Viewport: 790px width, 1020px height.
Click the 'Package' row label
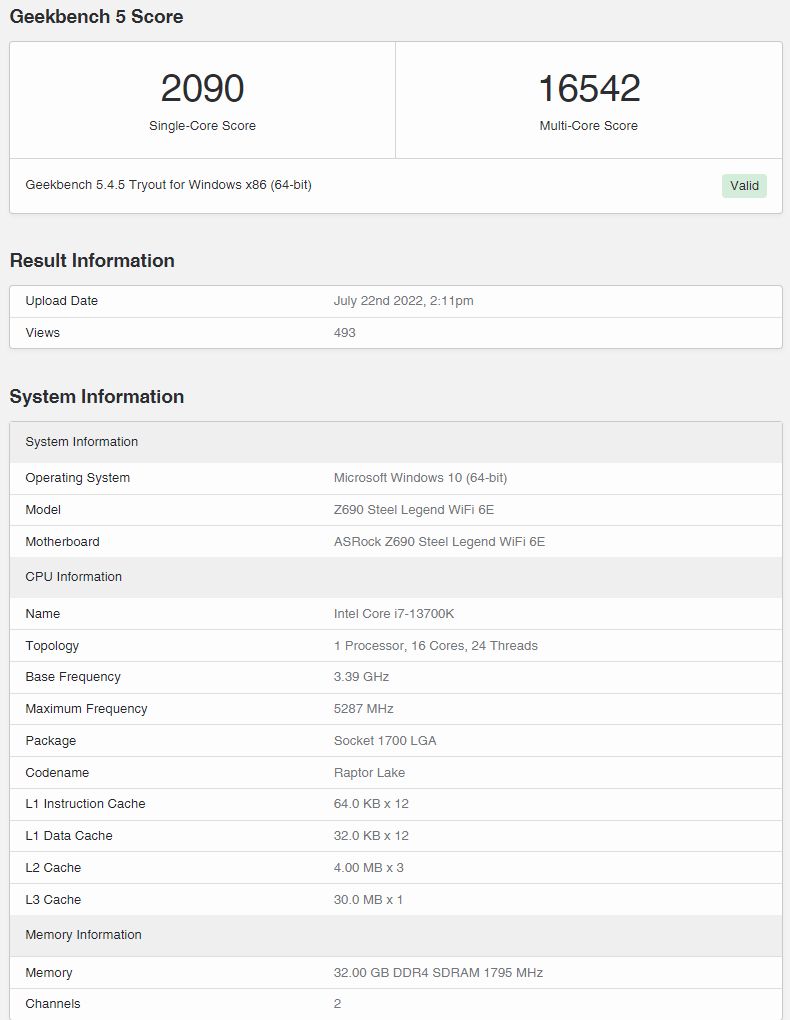pos(51,740)
